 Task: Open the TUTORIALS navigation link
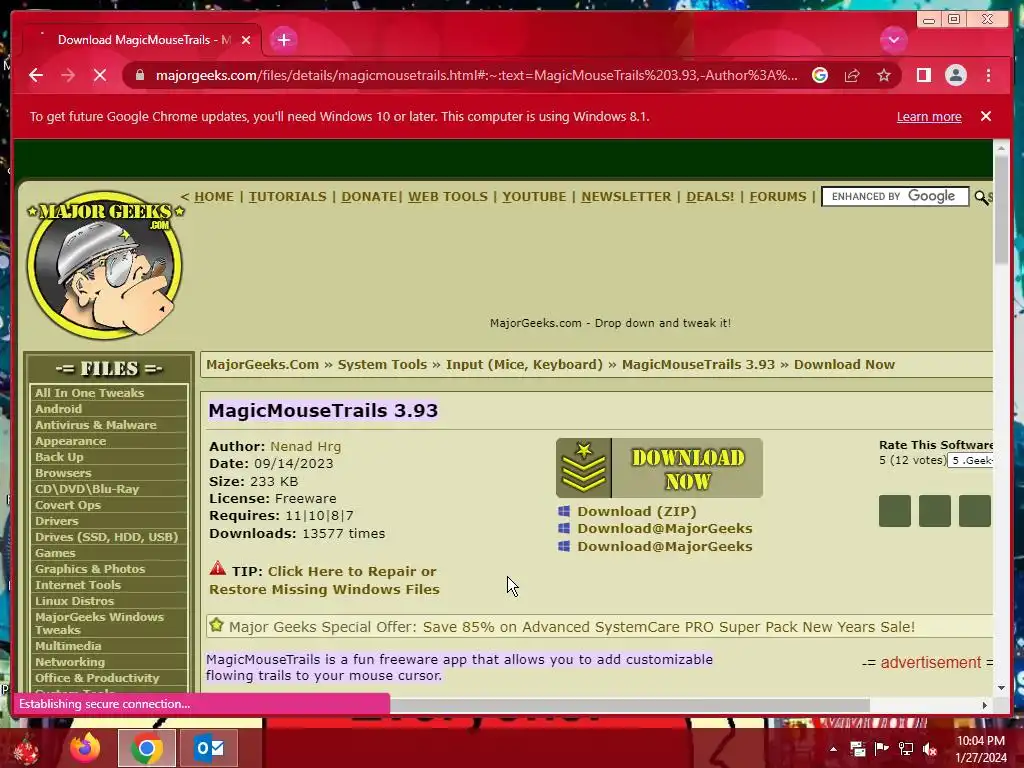click(x=287, y=197)
